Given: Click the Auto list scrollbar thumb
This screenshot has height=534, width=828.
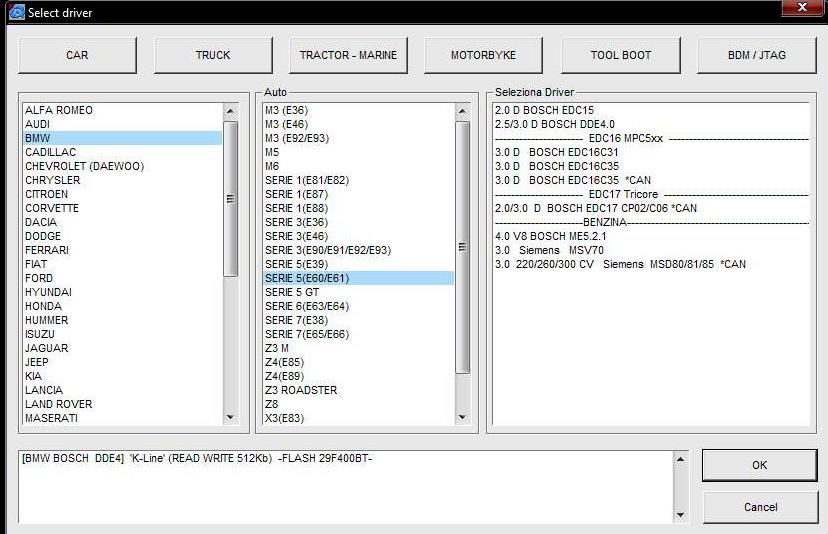Looking at the screenshot, I should [463, 247].
